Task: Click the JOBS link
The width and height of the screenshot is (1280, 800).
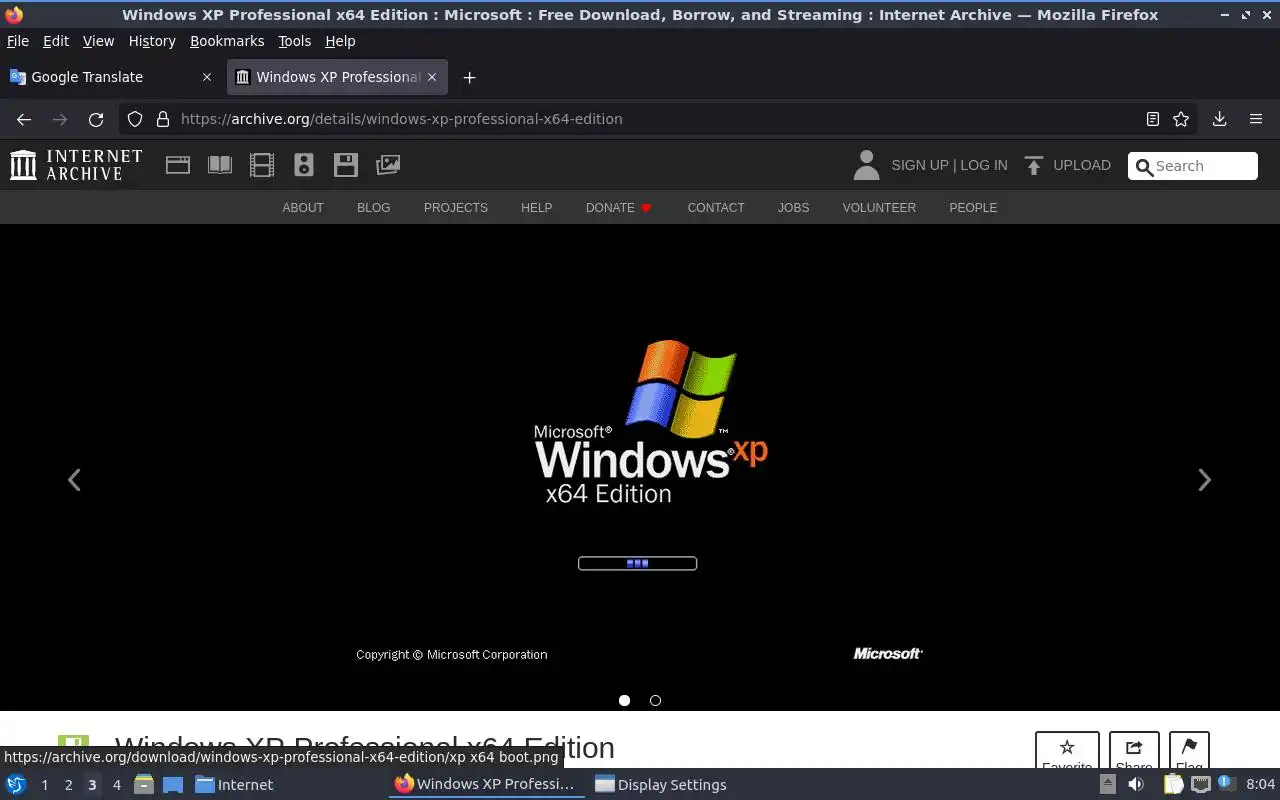Action: point(794,208)
